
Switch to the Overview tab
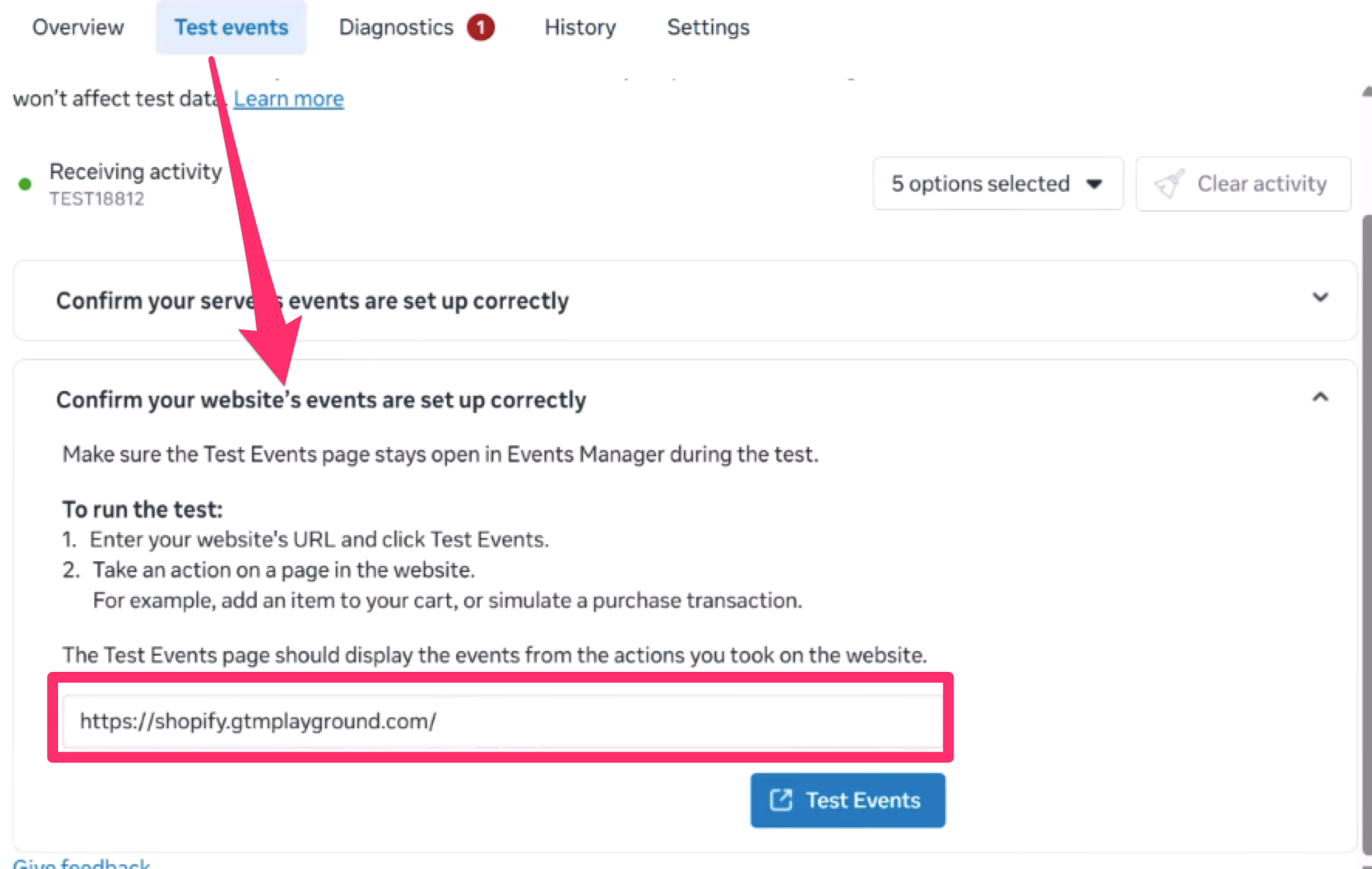pyautogui.click(x=78, y=28)
